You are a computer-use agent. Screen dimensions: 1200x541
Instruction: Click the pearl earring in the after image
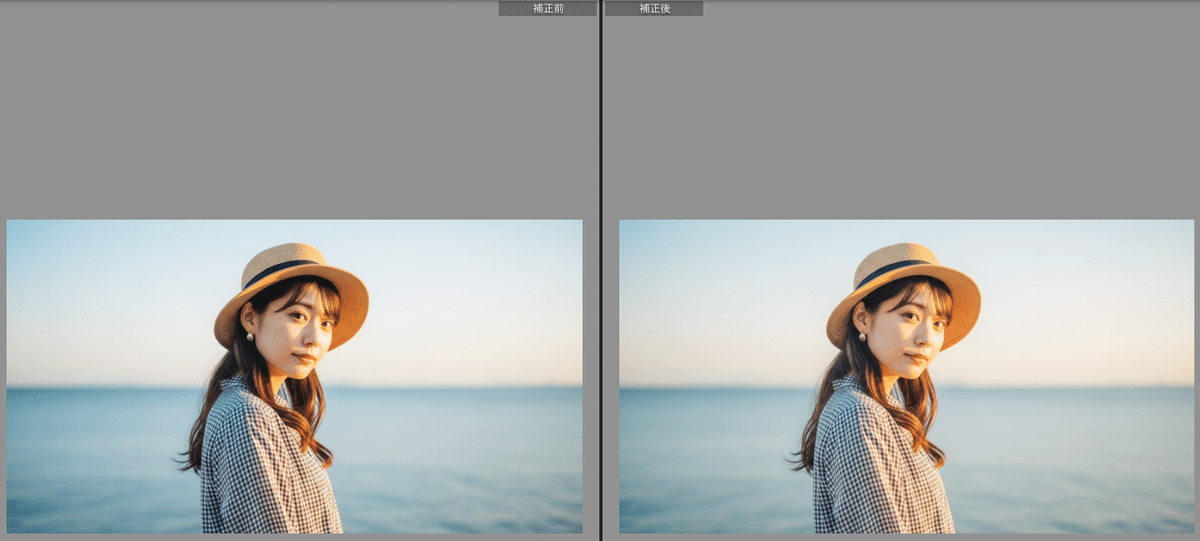[x=860, y=337]
